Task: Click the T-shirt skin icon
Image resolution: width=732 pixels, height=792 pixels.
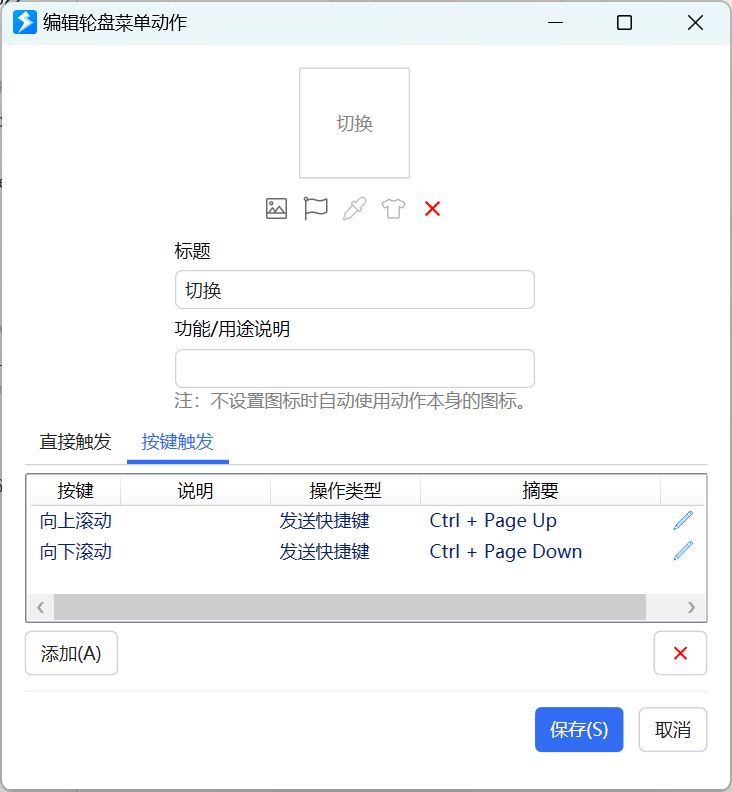Action: click(393, 208)
